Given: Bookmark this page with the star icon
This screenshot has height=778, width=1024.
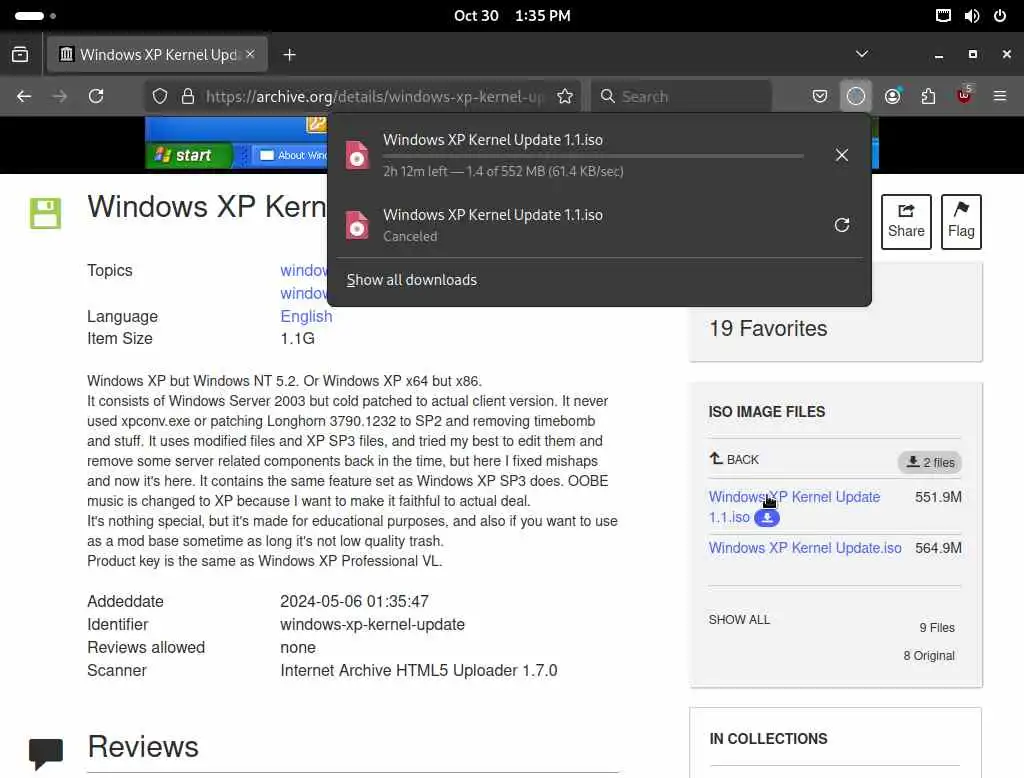Looking at the screenshot, I should pos(565,97).
